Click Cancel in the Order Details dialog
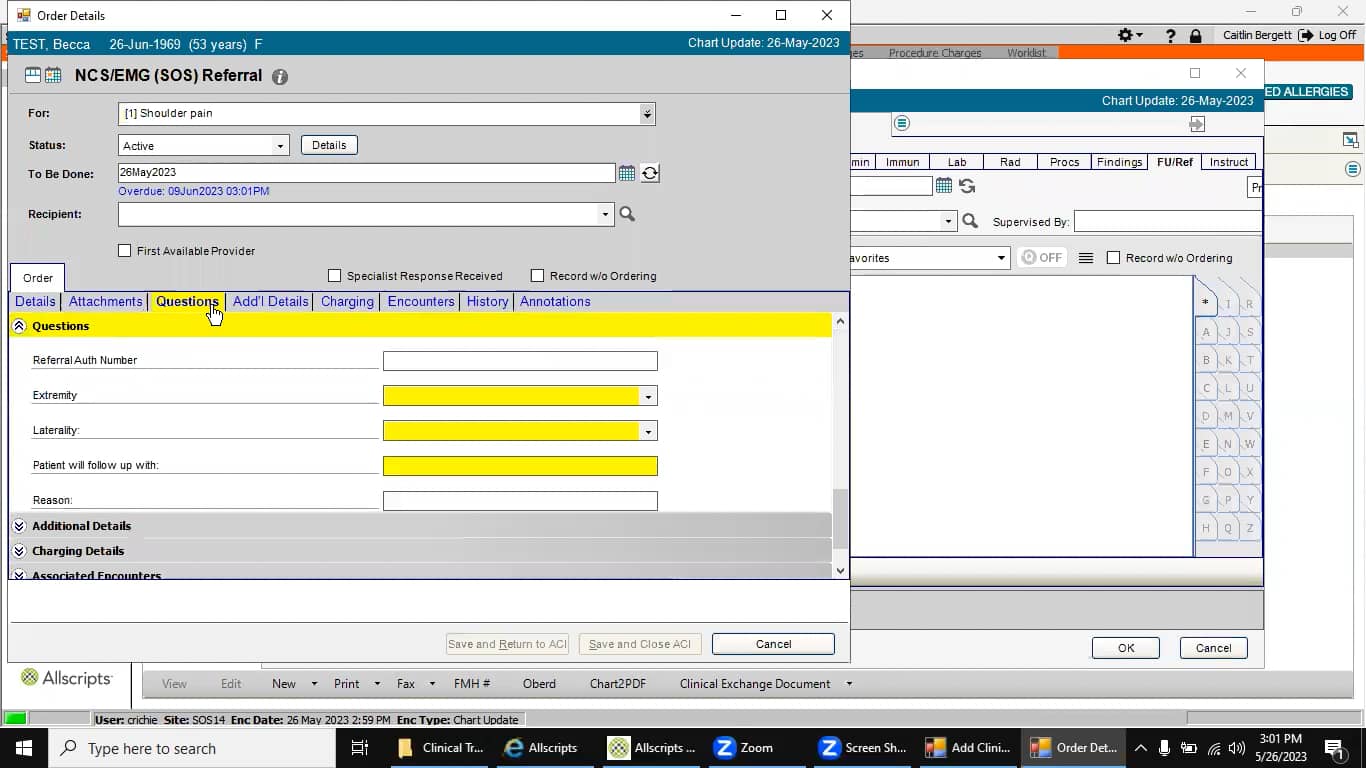 tap(773, 644)
